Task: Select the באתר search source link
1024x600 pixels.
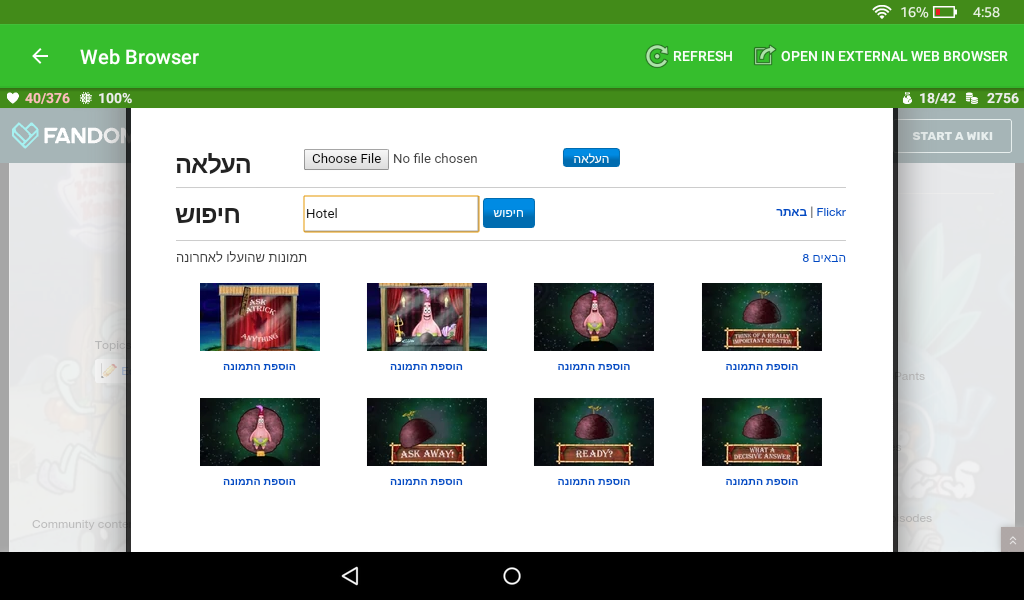Action: [x=792, y=212]
